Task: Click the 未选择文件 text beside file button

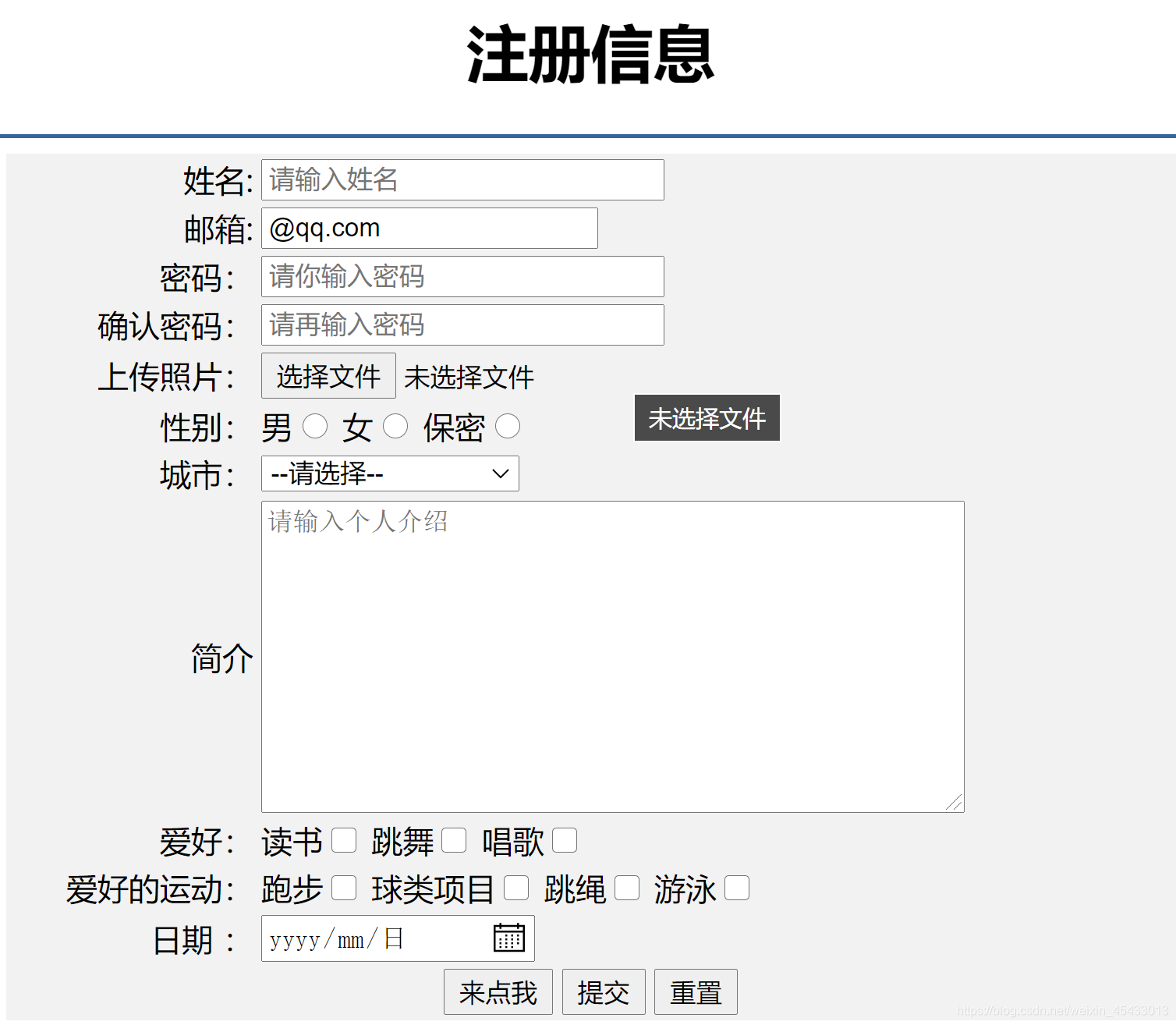Action: pos(469,378)
